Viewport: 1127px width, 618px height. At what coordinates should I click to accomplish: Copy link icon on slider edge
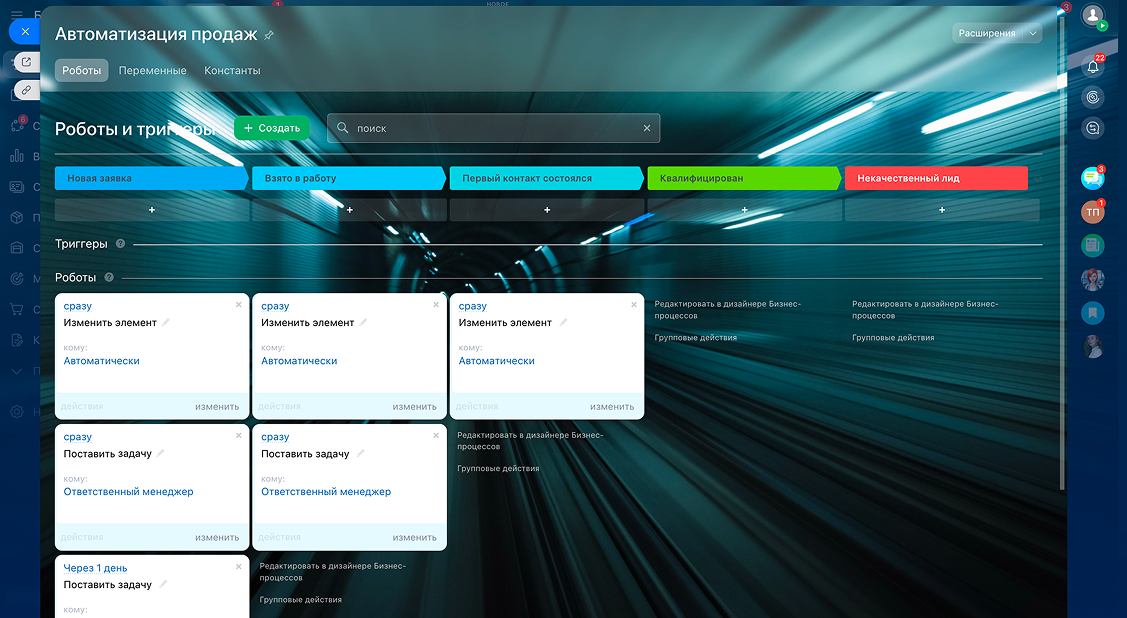pos(26,90)
